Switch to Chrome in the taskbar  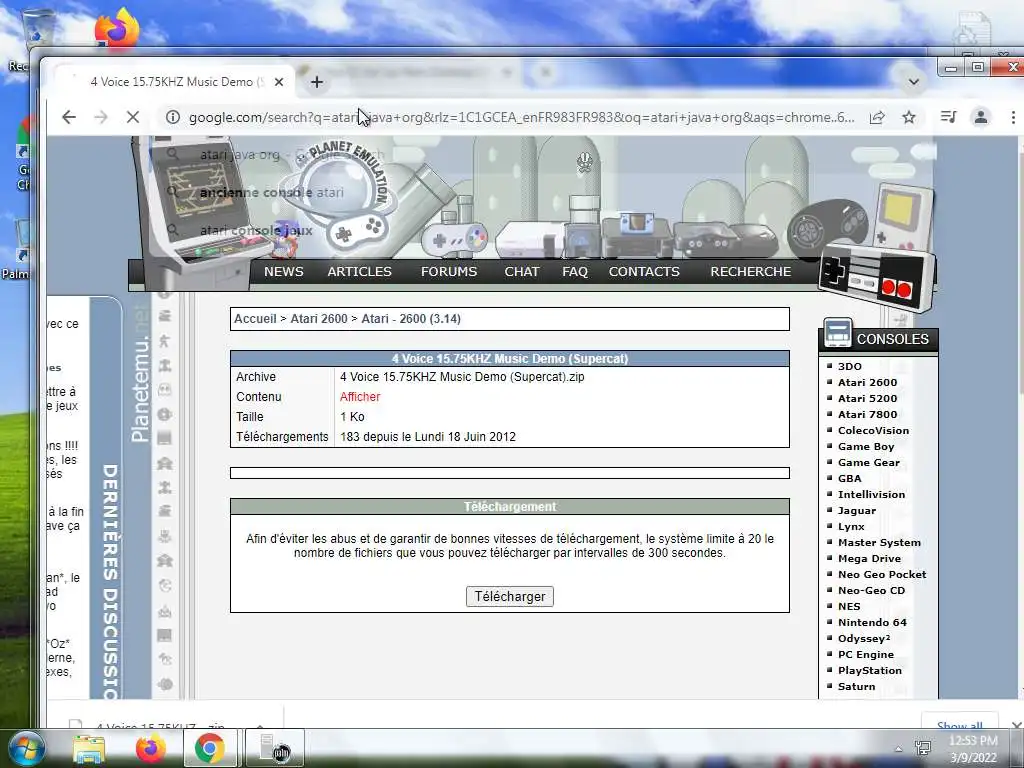pos(209,748)
